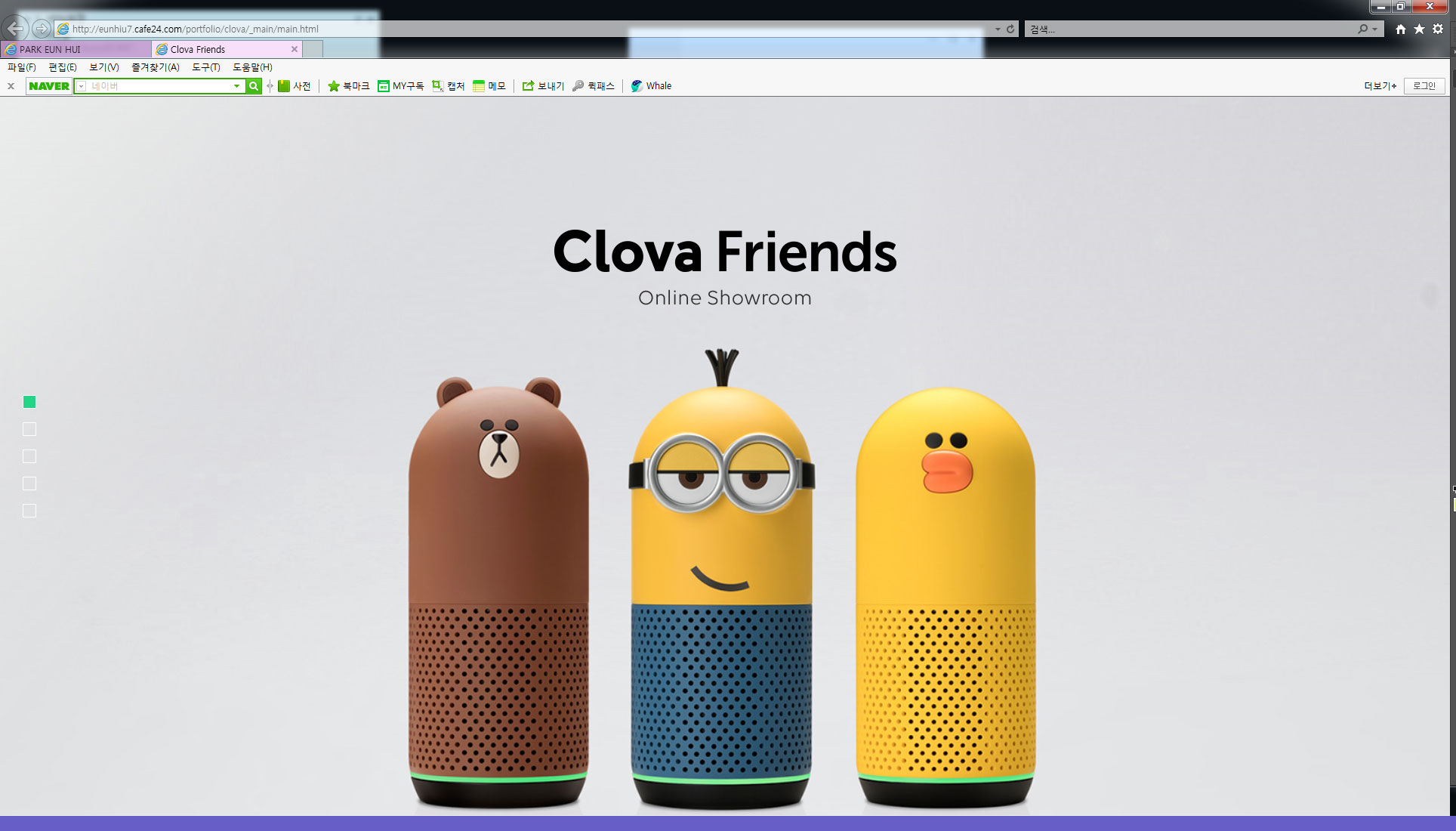Image resolution: width=1456 pixels, height=831 pixels.
Task: Open a new blank tab
Action: (313, 49)
